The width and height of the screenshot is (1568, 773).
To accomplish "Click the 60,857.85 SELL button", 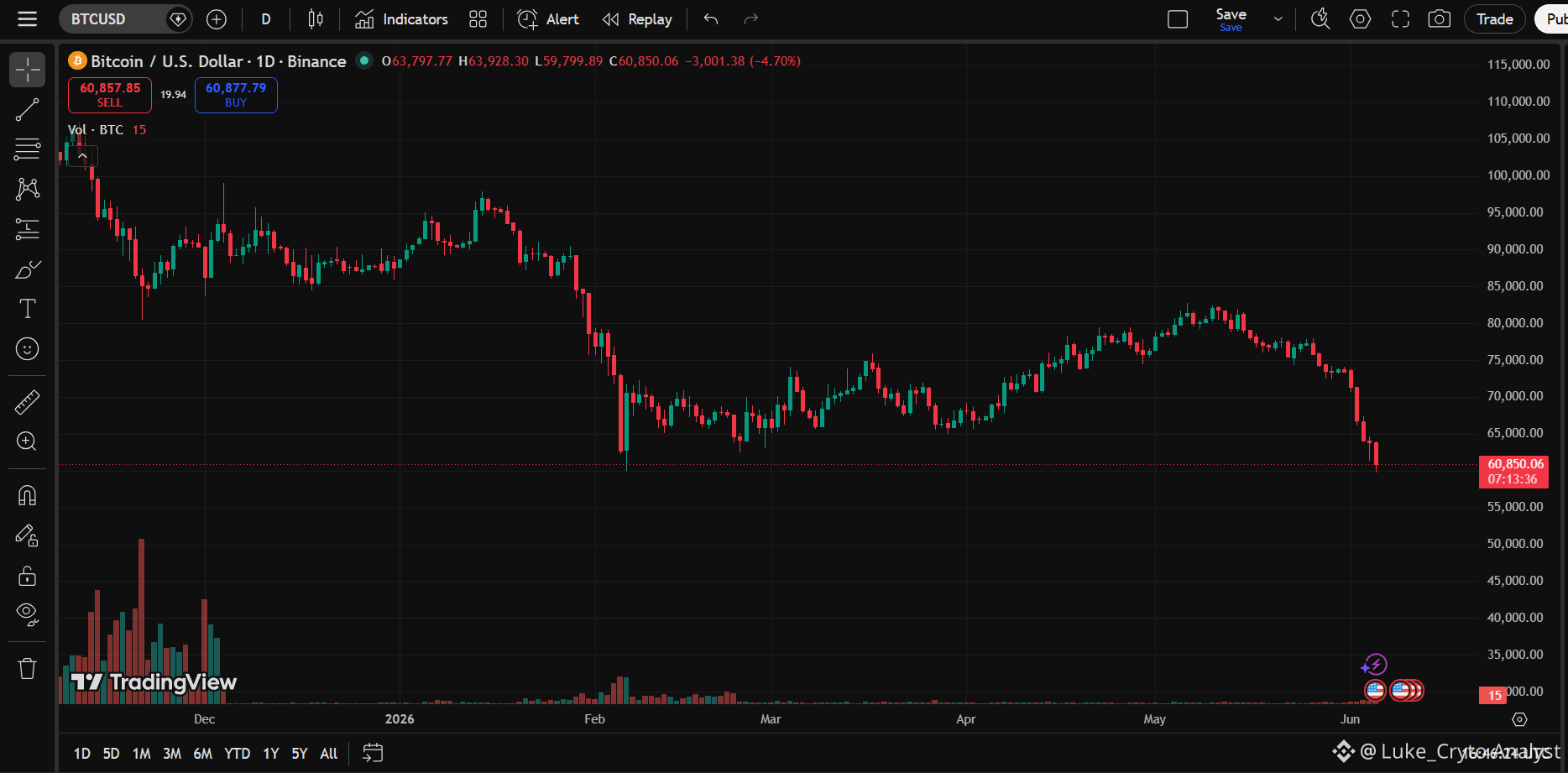I will [x=110, y=95].
